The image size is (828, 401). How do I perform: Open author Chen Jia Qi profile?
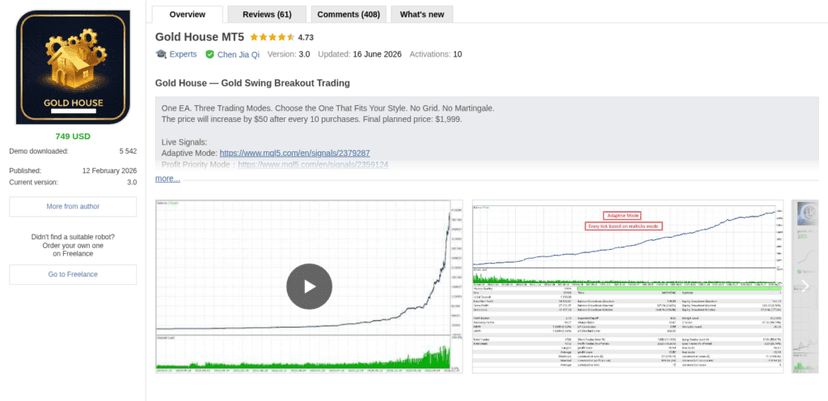(x=238, y=54)
